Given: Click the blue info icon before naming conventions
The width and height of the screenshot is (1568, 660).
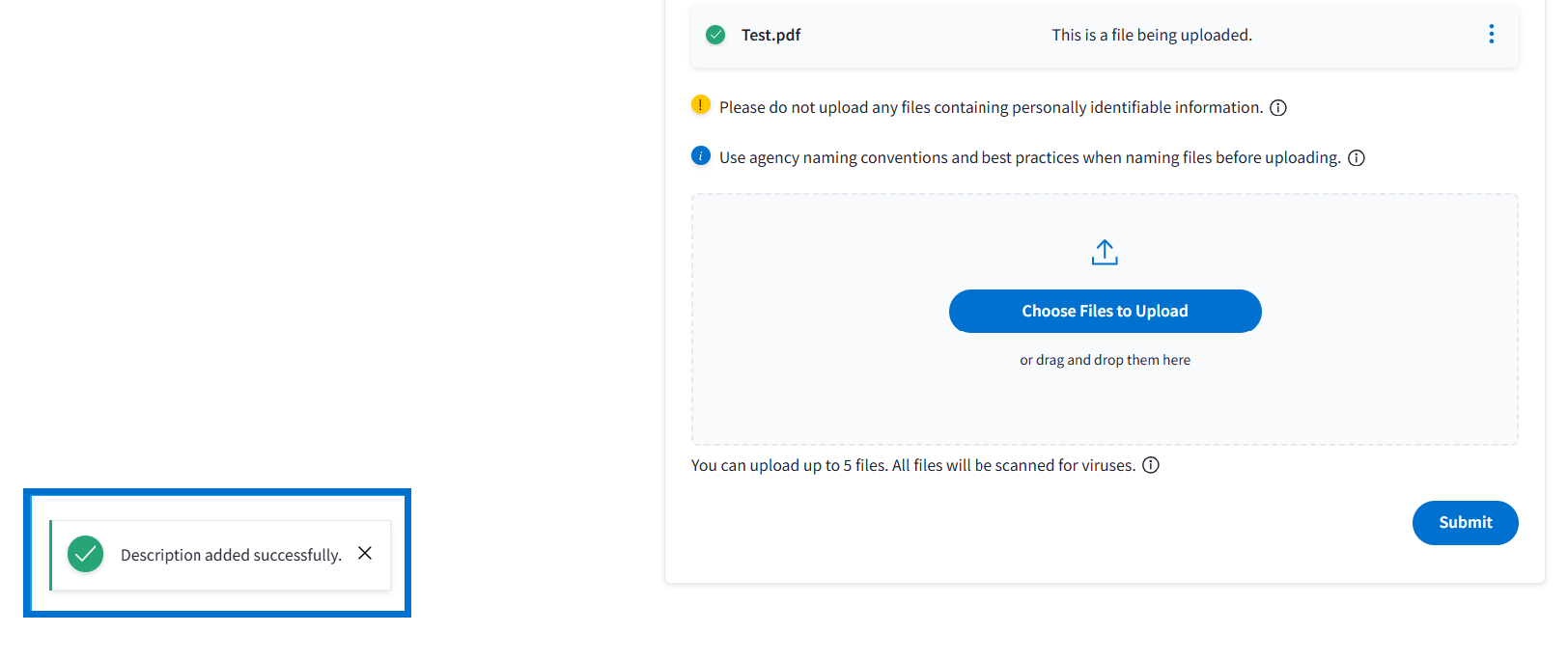Looking at the screenshot, I should pyautogui.click(x=701, y=156).
